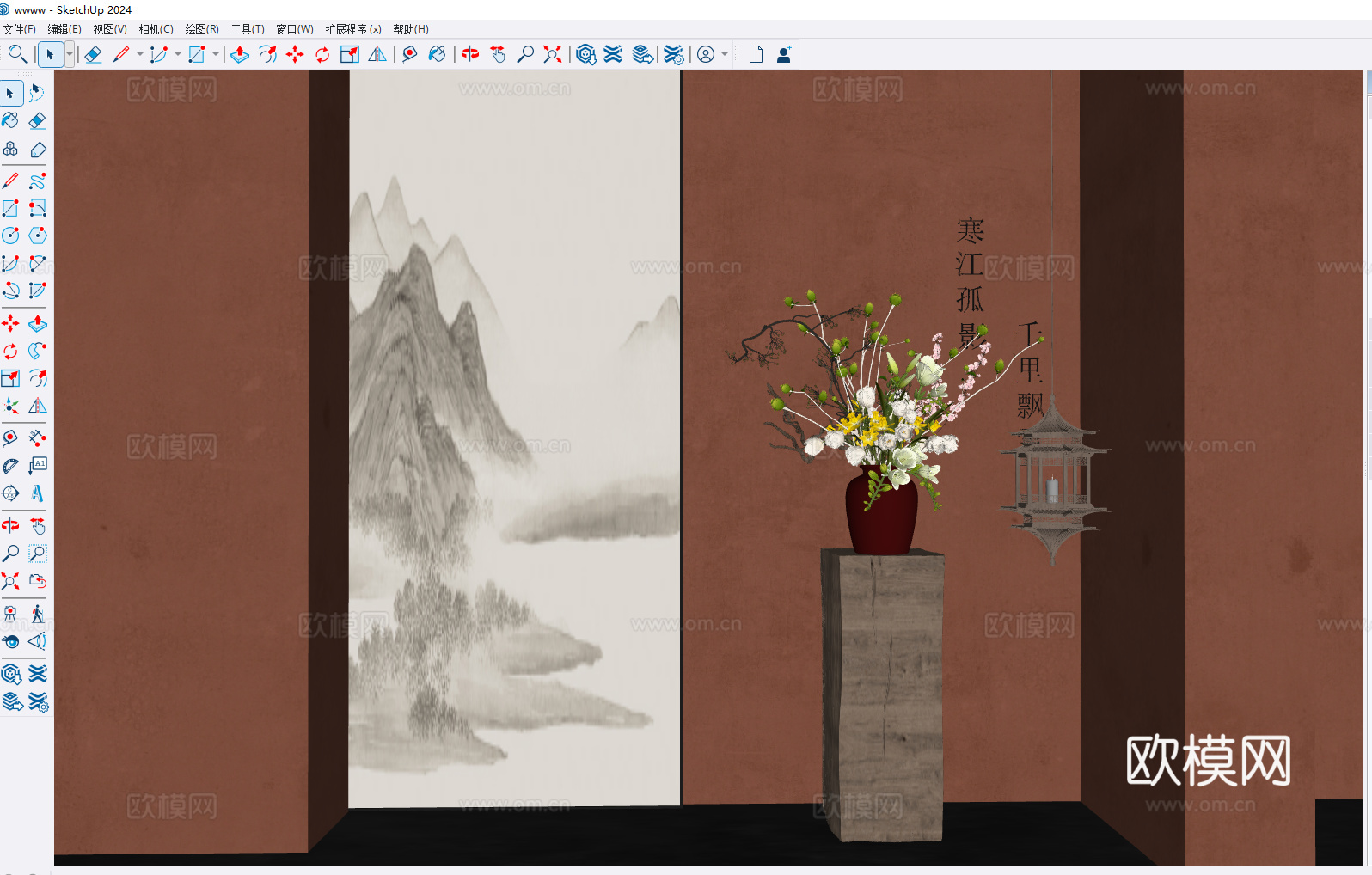This screenshot has width=1372, height=875.
Task: Choose the Rotated Rectangle tool
Action: [x=37, y=208]
